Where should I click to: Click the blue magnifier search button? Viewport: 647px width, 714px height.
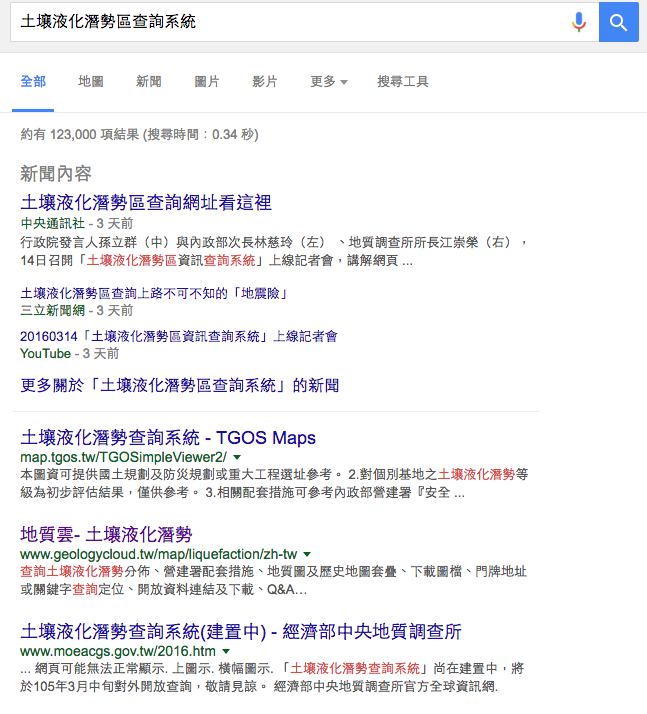point(618,22)
